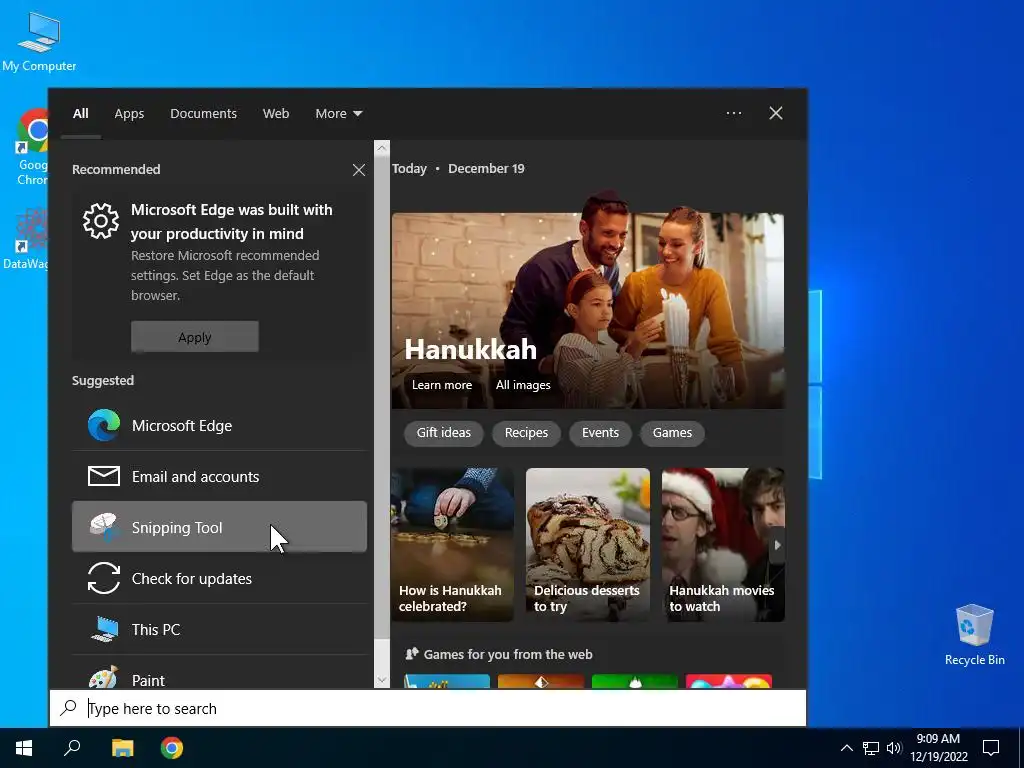Switch to the Documents search tab
Viewport: 1024px width, 768px height.
click(203, 114)
